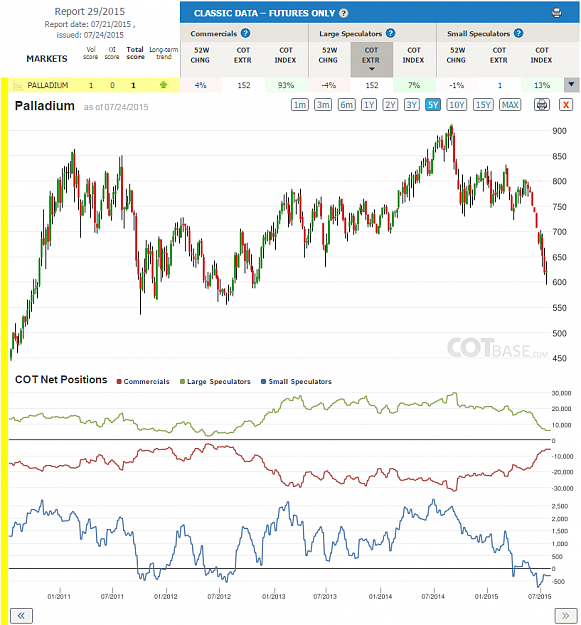Click Report 29/2015 title
581x625 pixels.
90,12
